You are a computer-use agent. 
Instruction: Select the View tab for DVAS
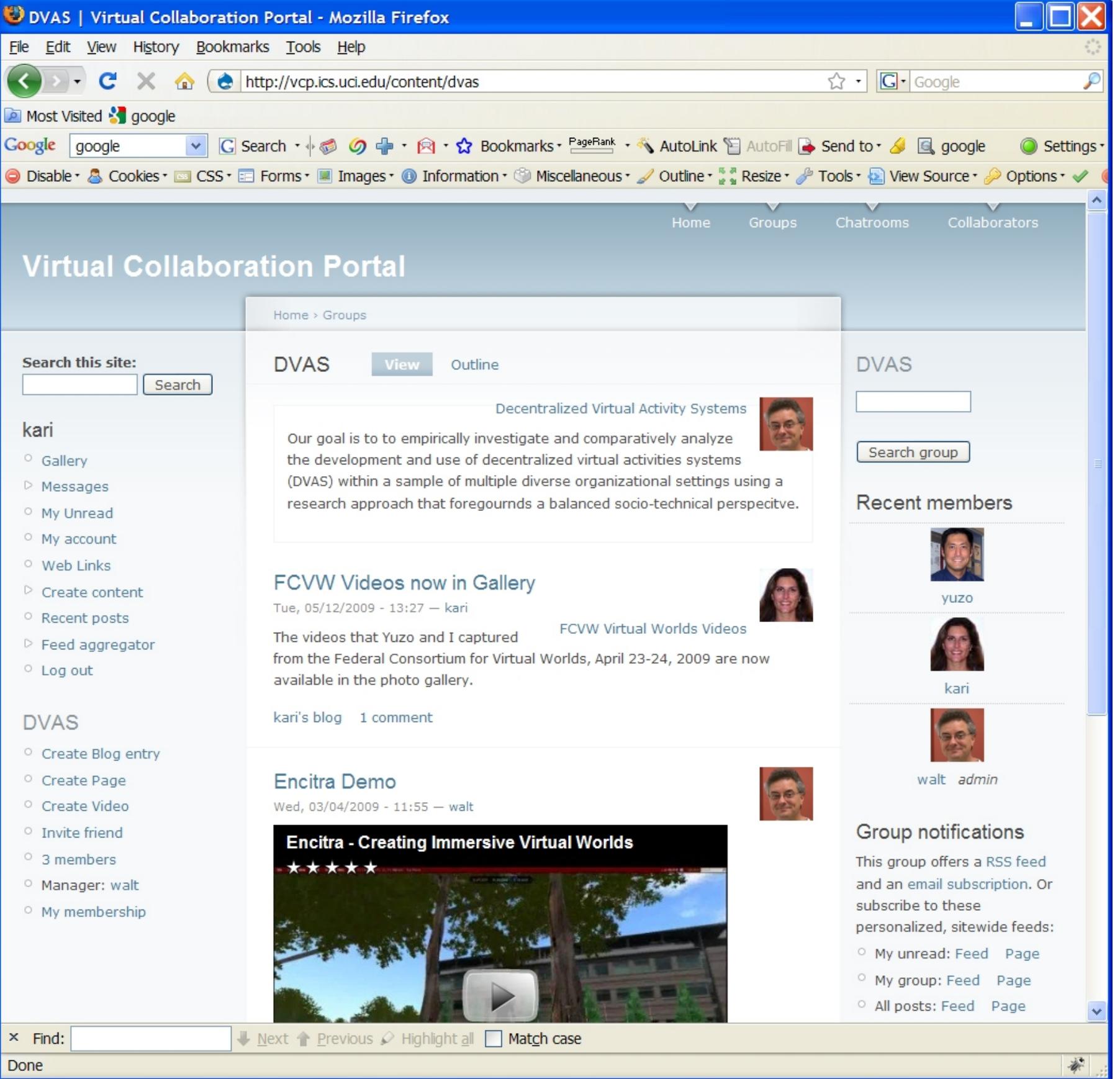coord(402,364)
